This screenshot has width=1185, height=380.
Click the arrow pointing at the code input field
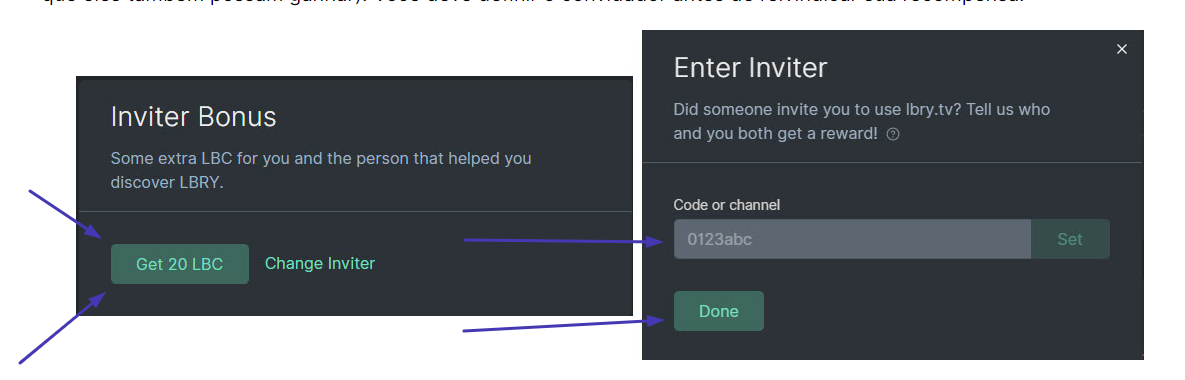(564, 241)
